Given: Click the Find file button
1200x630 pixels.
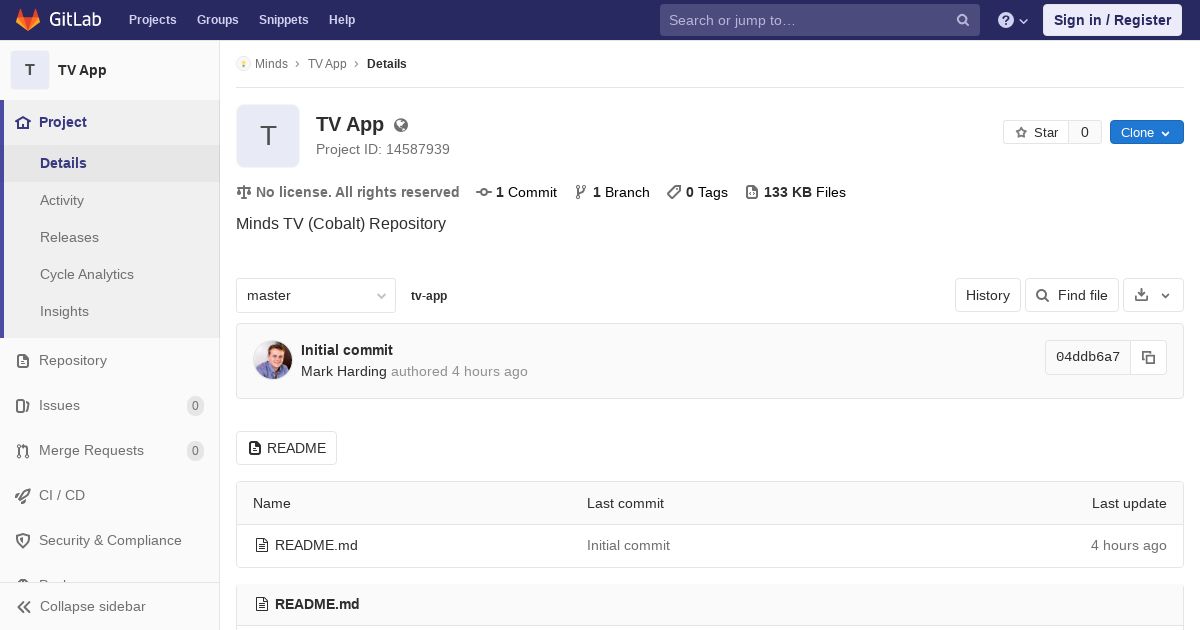Looking at the screenshot, I should coord(1072,295).
